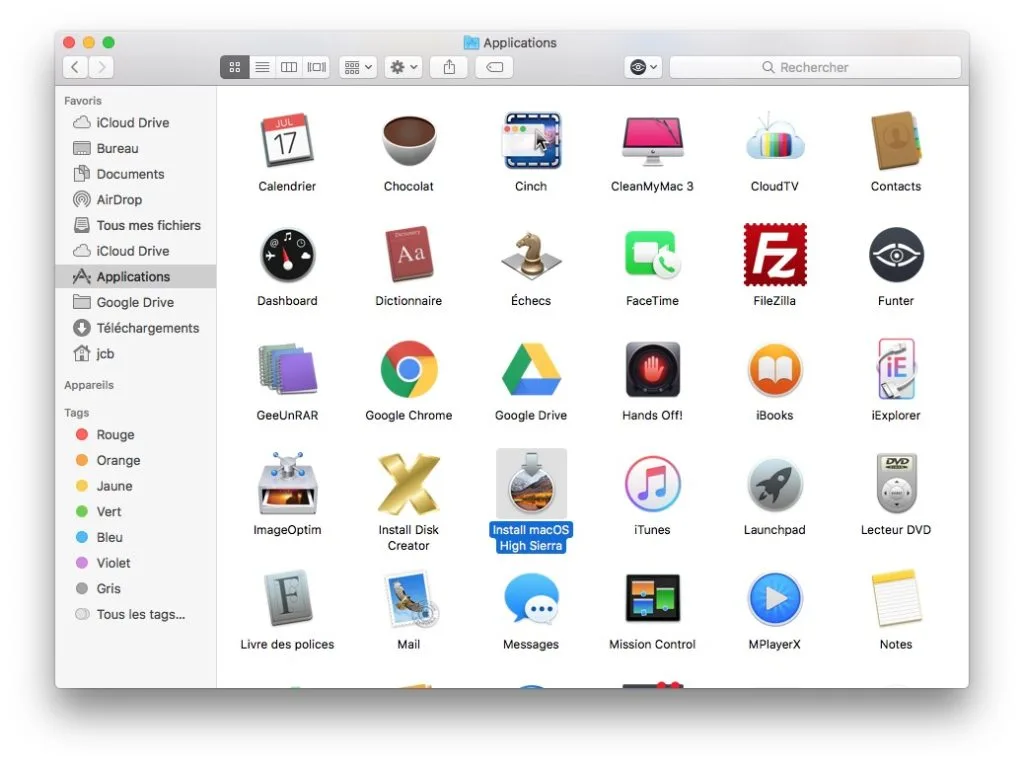Select the Mission Control icon
This screenshot has height=767, width=1024.
click(x=652, y=598)
